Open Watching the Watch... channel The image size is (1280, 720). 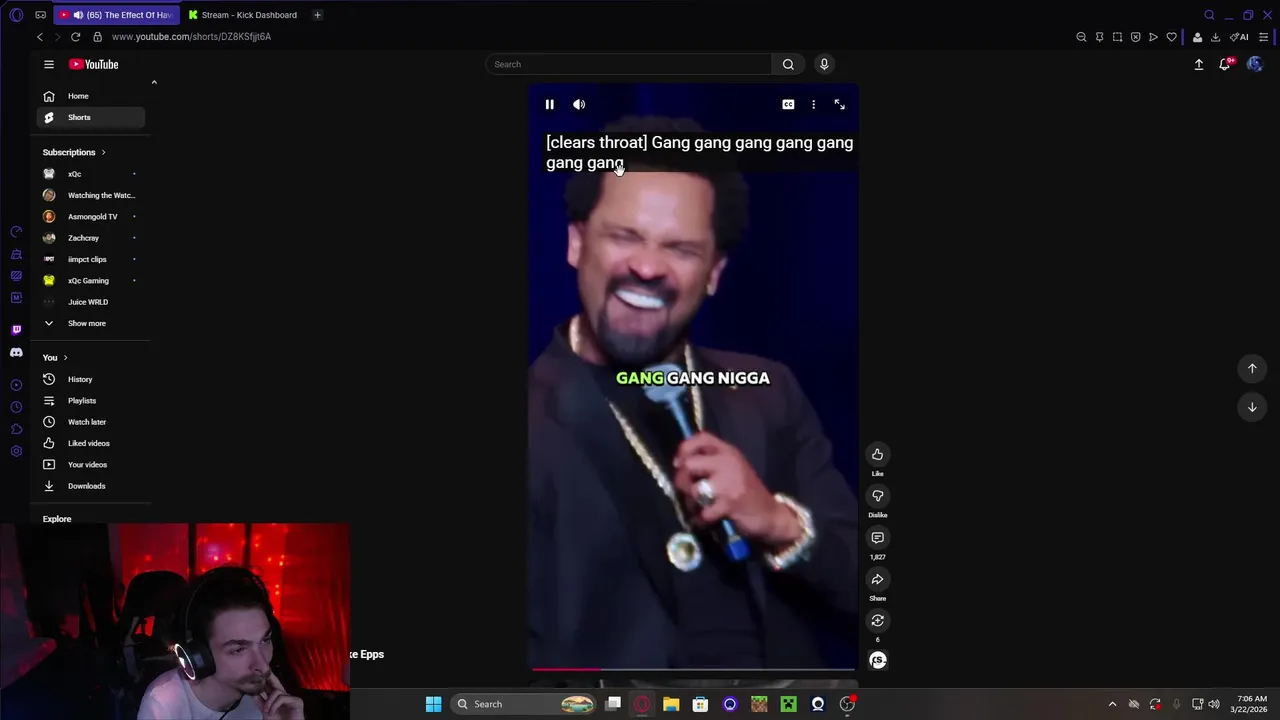[x=91, y=195]
